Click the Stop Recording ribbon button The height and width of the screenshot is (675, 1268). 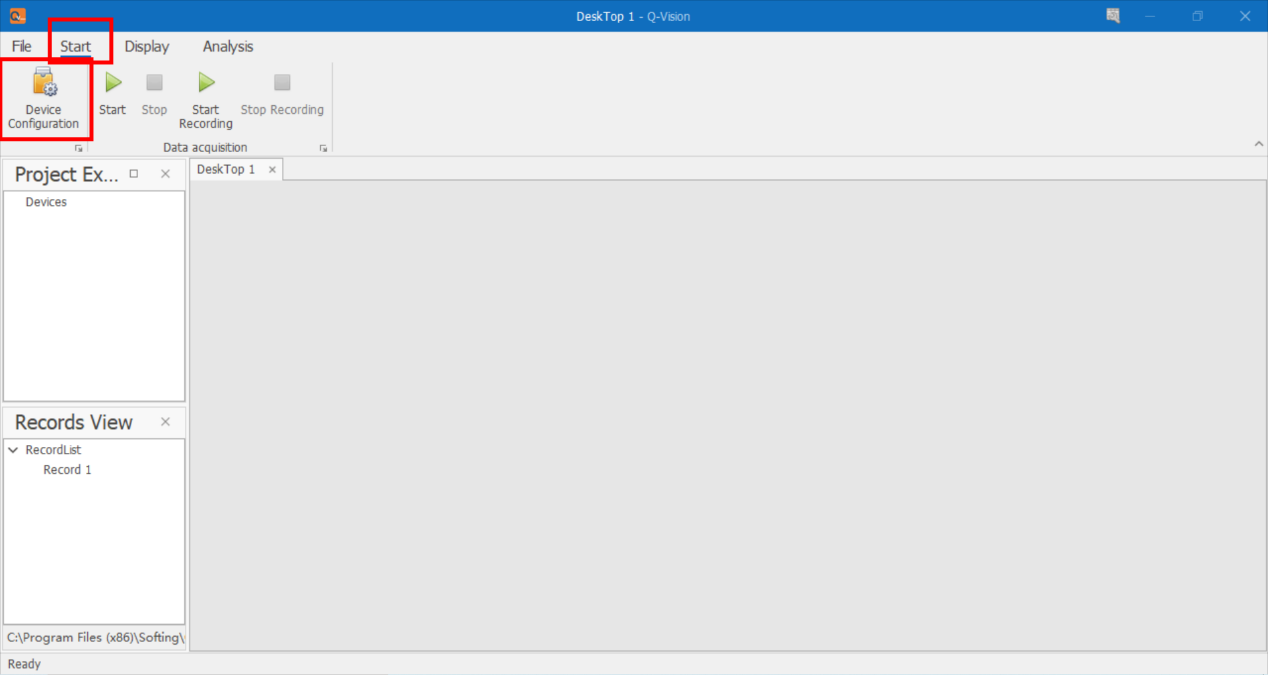point(282,94)
